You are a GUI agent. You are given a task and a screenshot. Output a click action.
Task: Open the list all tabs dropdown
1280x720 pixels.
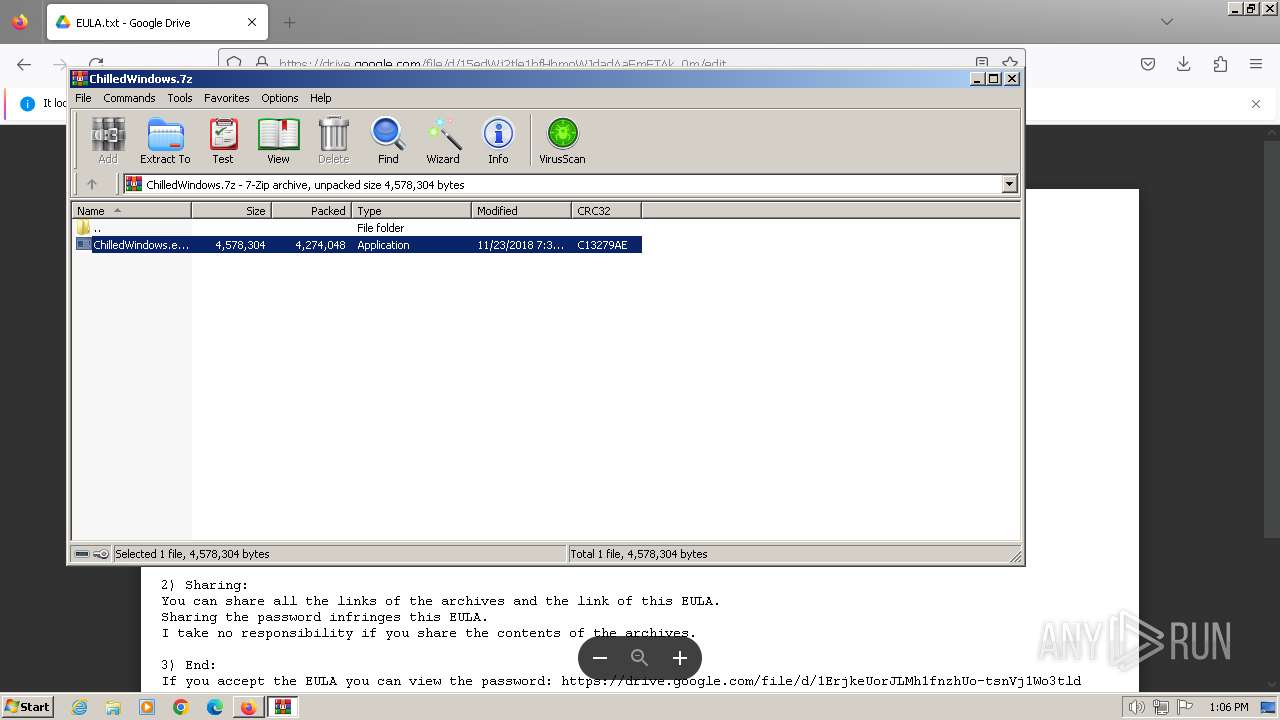point(1167,22)
